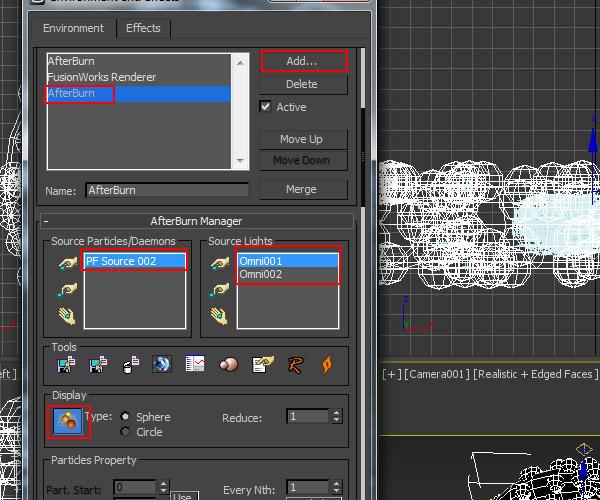Click the pick light icon in Source Lights
The height and width of the screenshot is (500, 600).
(220, 263)
